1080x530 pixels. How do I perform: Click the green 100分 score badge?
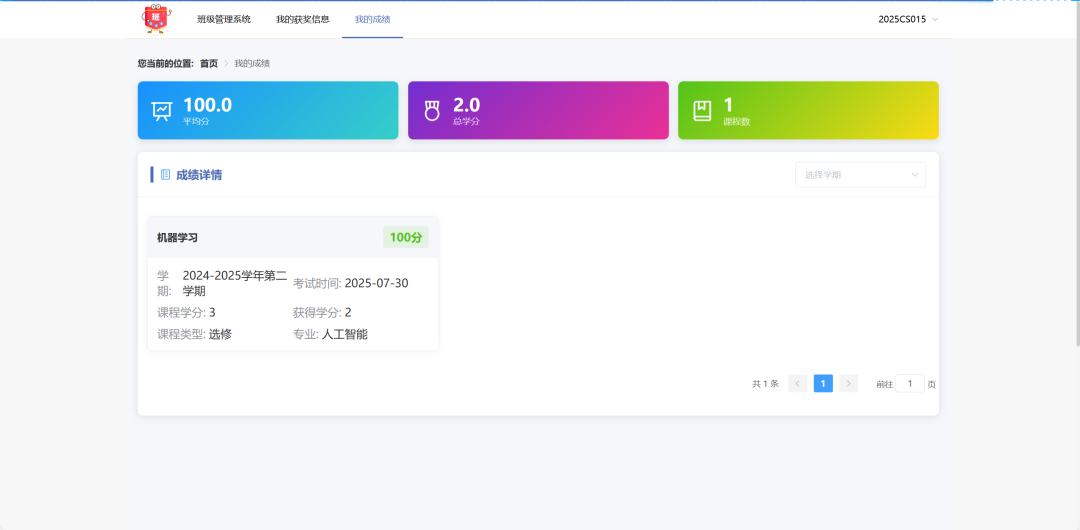[406, 238]
